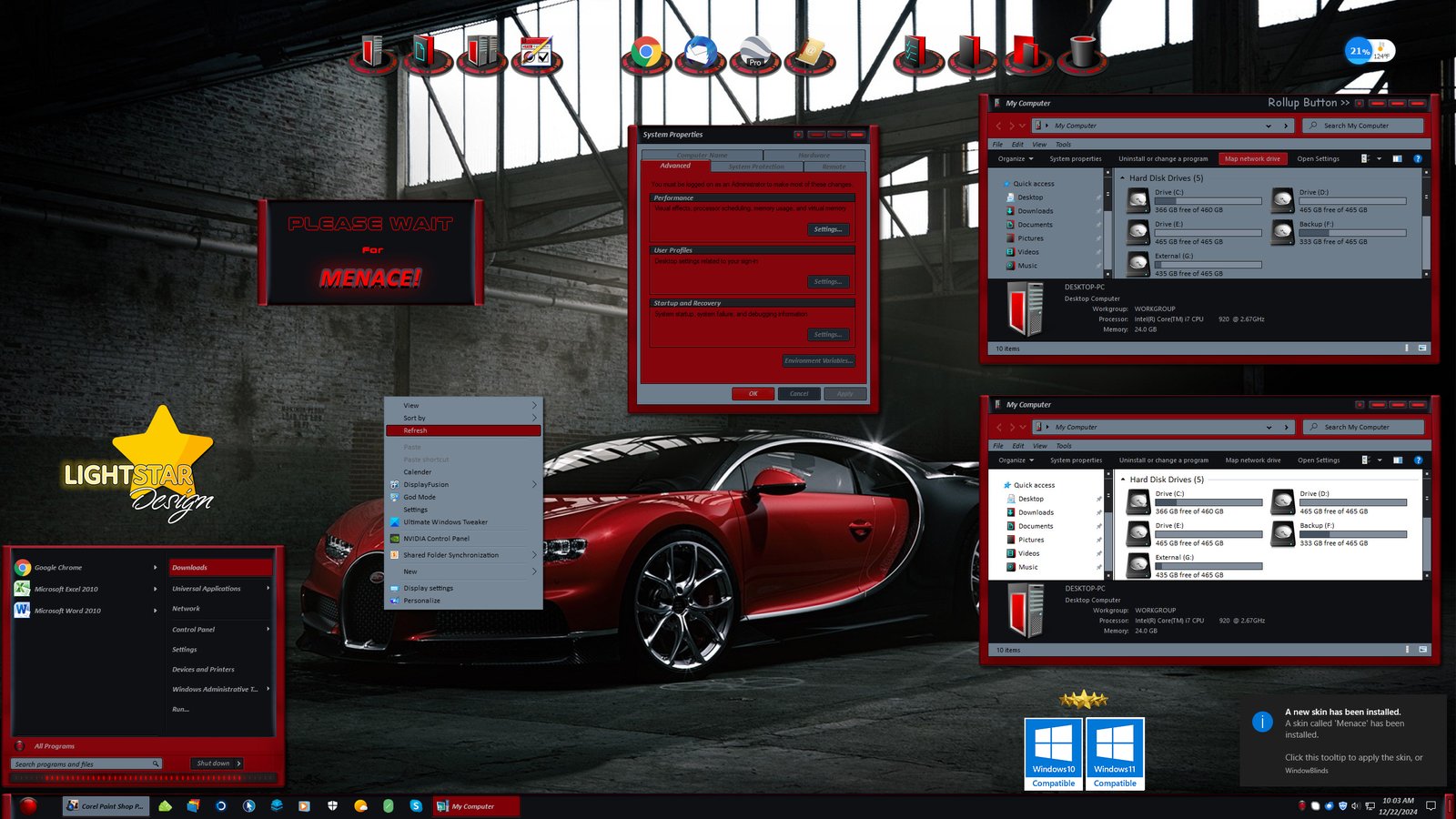Expand the Sort by submenu

point(463,418)
